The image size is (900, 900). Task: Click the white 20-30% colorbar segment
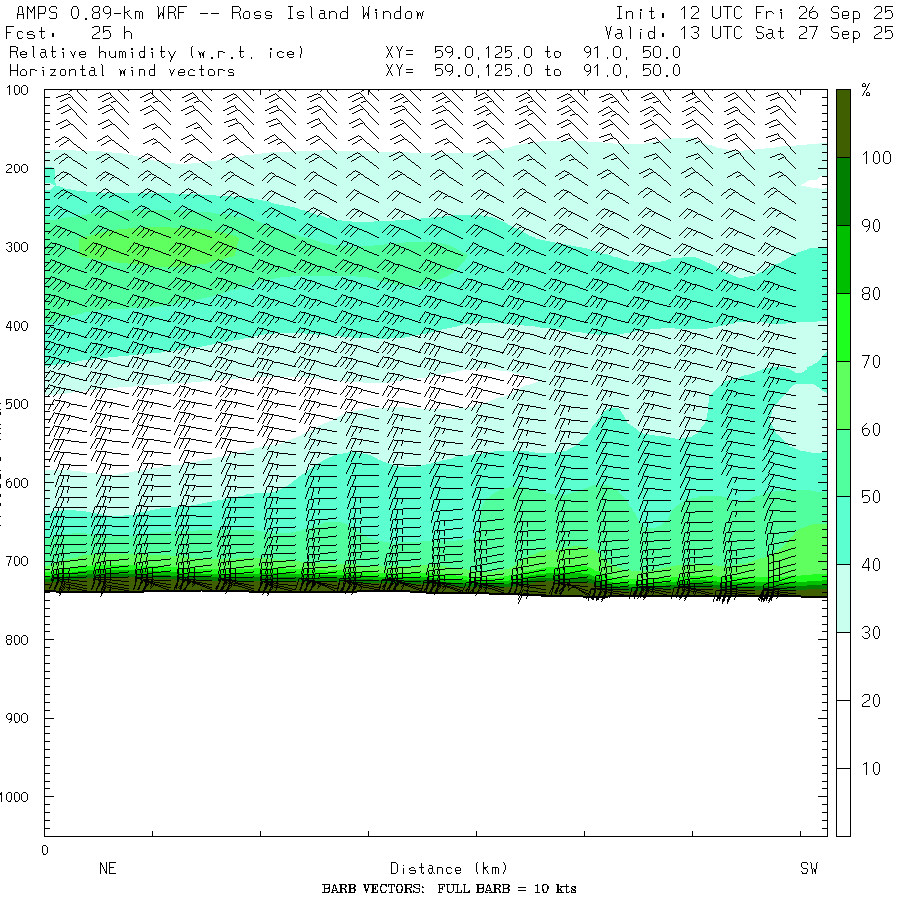coord(843,666)
